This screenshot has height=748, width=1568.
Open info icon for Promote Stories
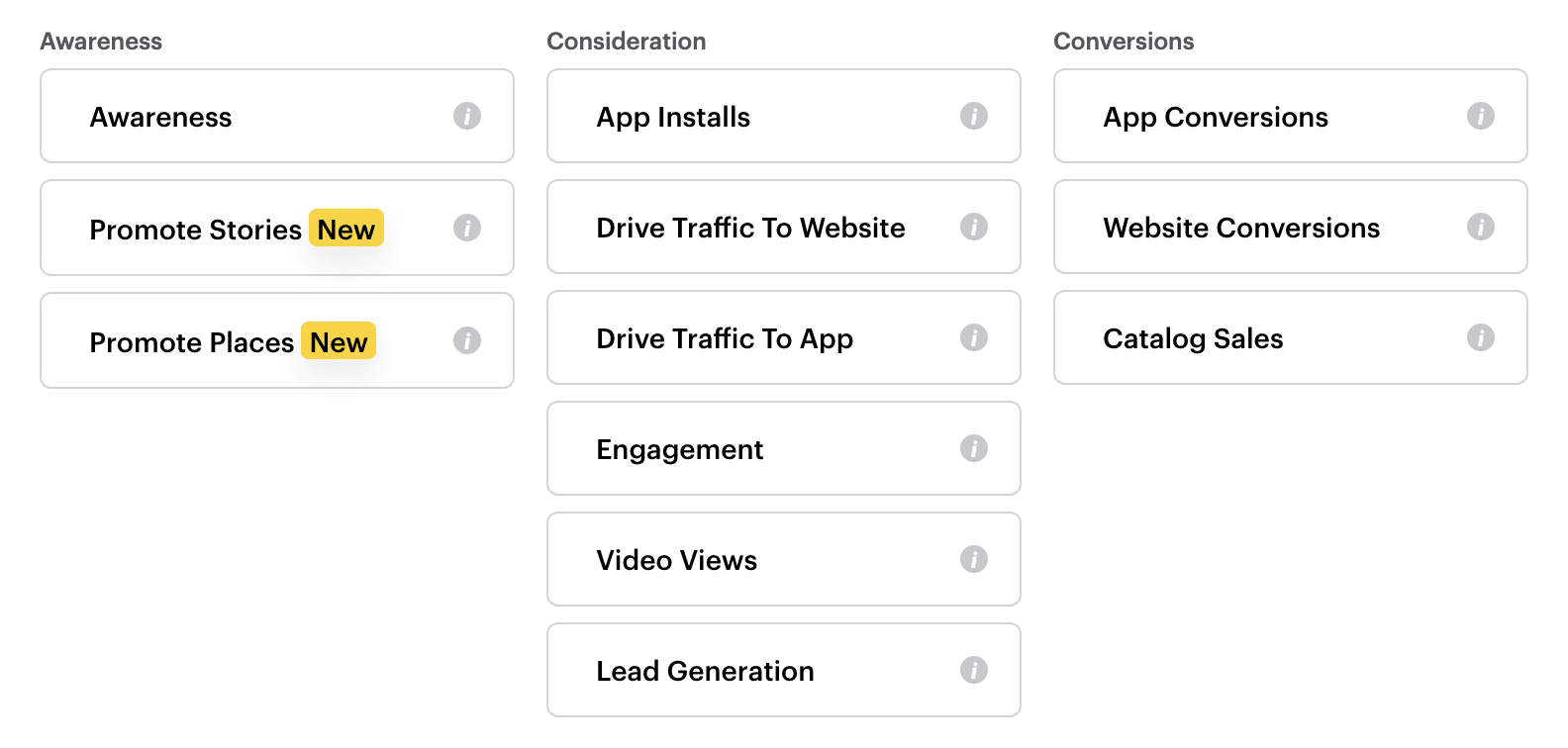(467, 228)
